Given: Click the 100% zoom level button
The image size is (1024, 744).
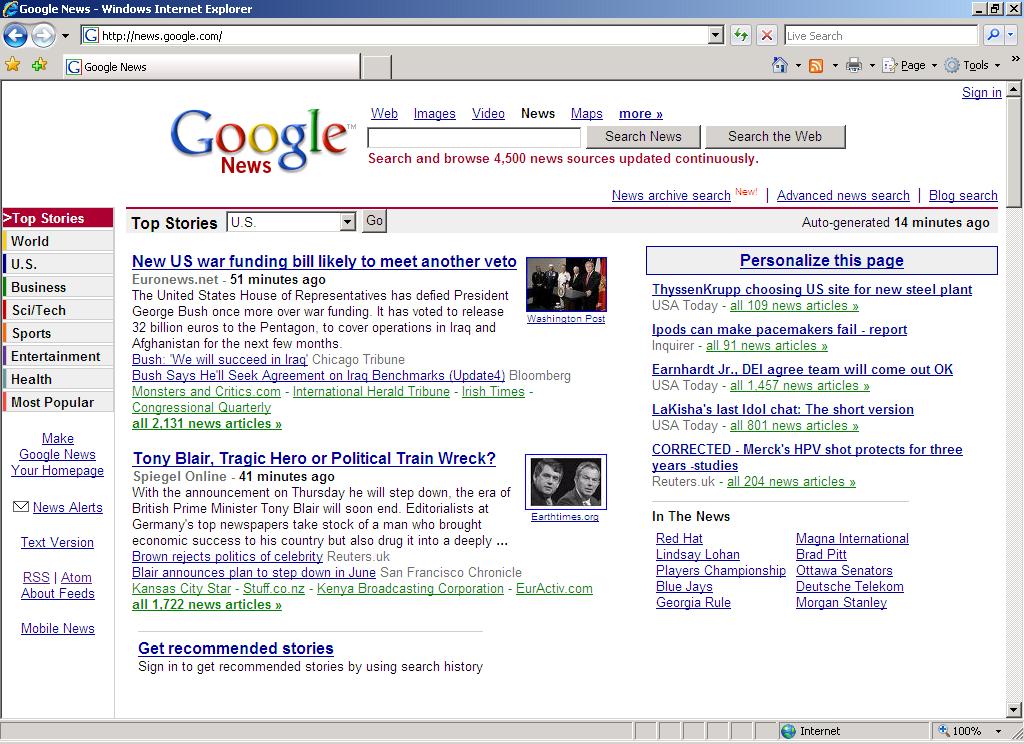Looking at the screenshot, I should point(960,731).
